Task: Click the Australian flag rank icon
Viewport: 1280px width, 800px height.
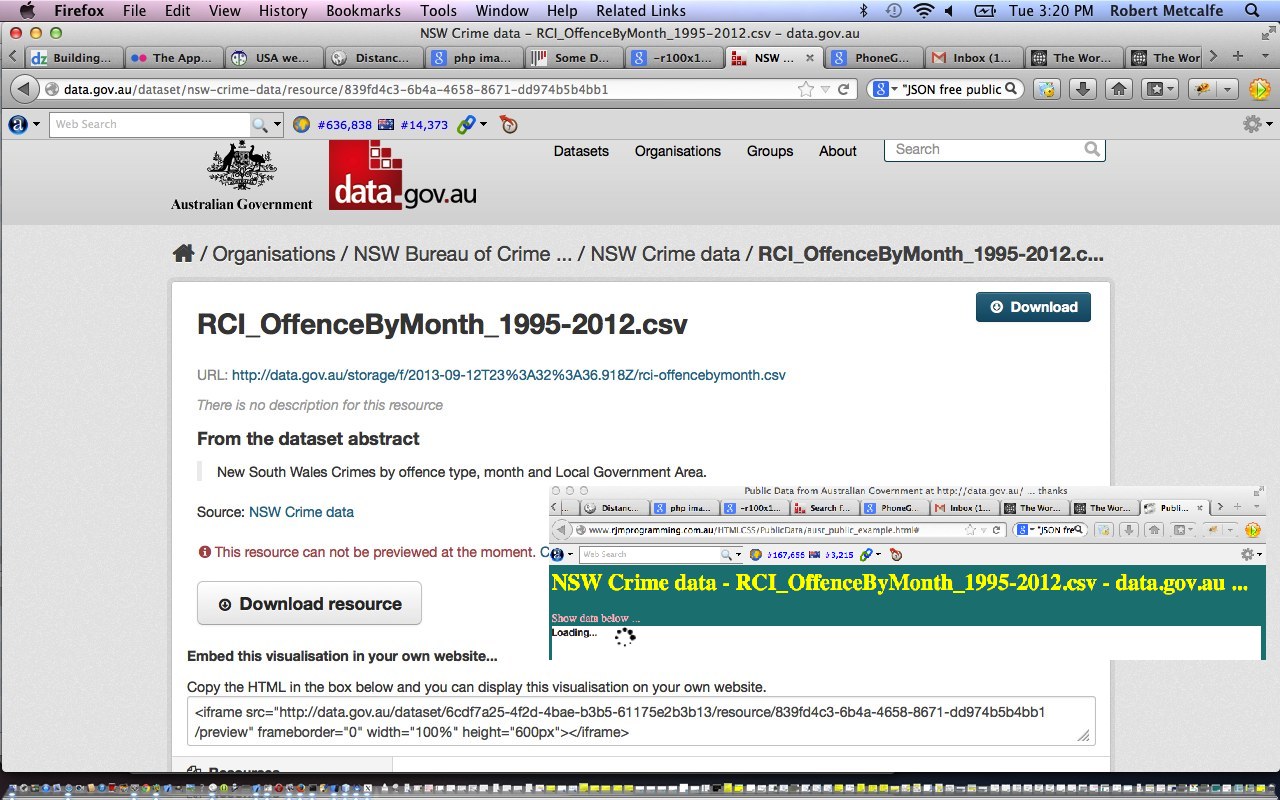Action: tap(385, 125)
